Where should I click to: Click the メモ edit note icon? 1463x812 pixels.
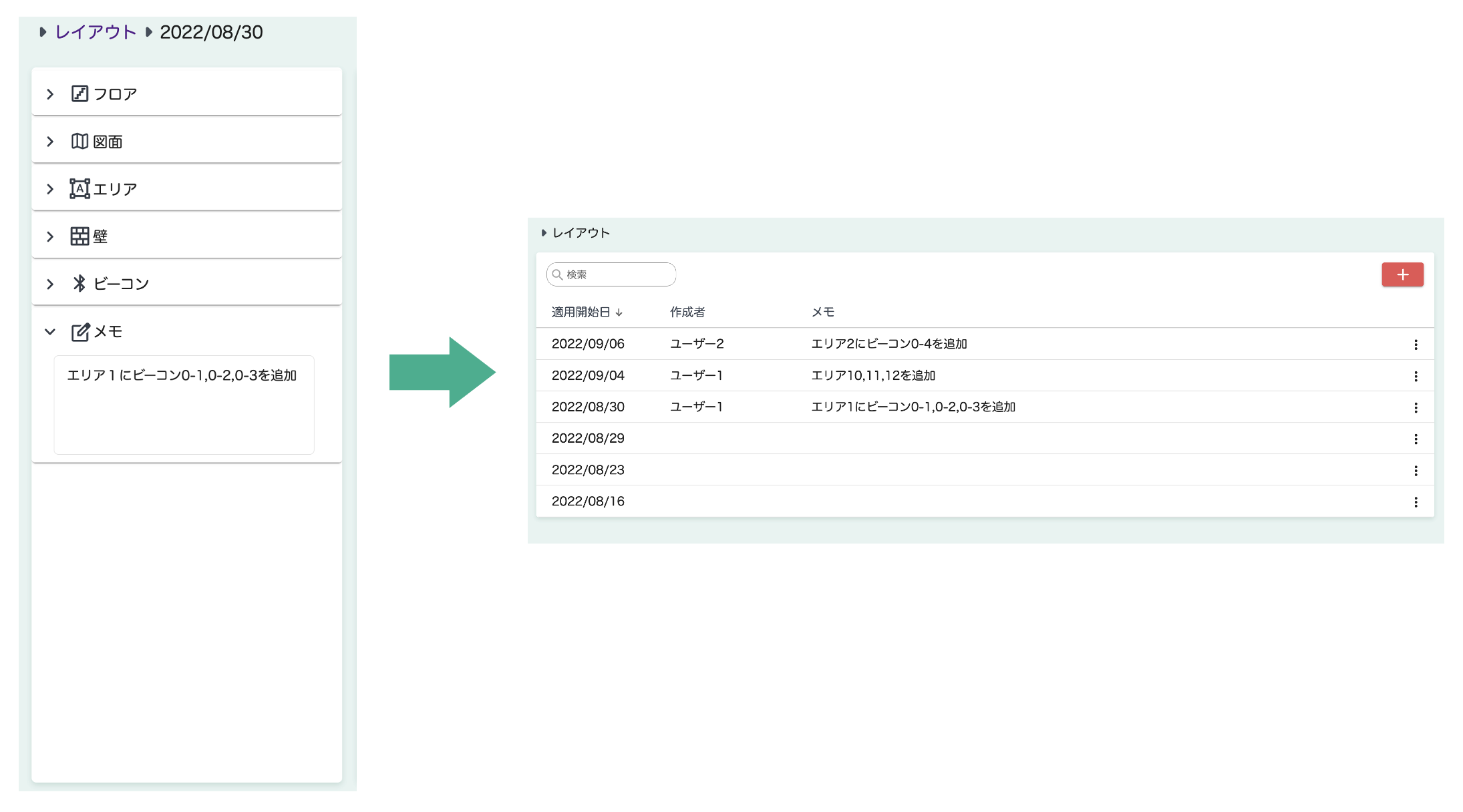click(x=80, y=332)
